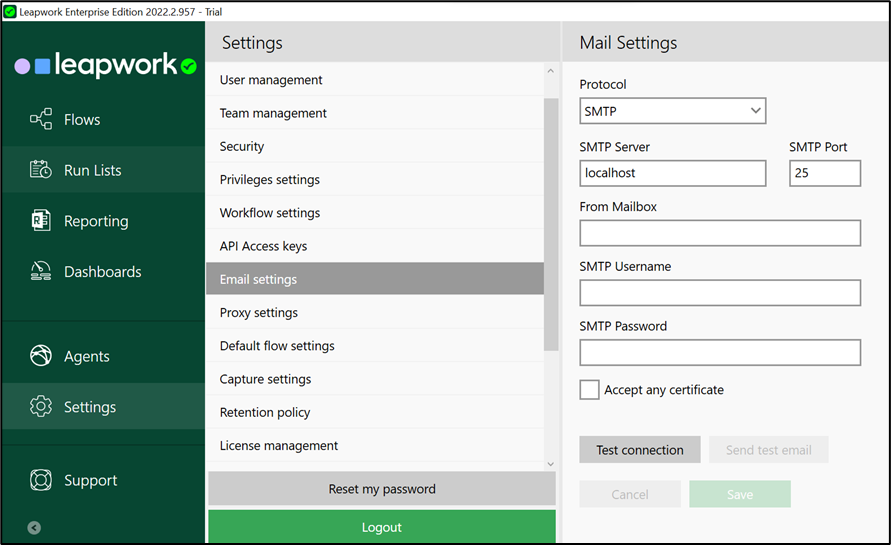Viewport: 891px width, 545px height.
Task: Click the Test connection button
Action: click(640, 450)
